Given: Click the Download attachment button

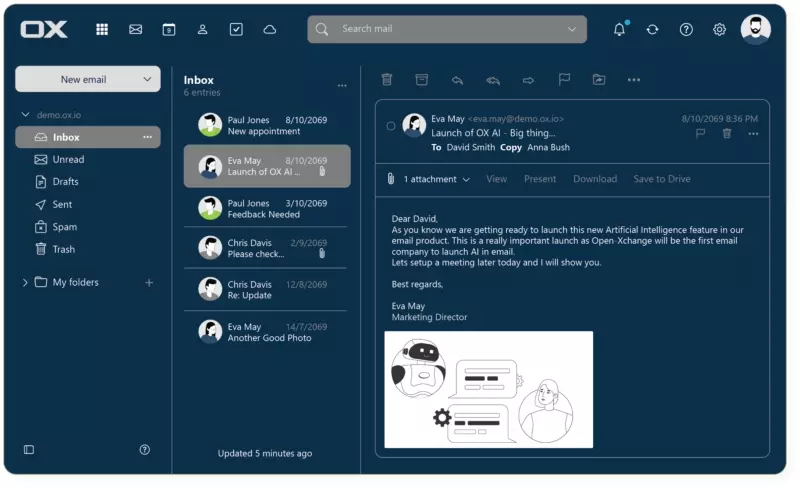Looking at the screenshot, I should click(594, 179).
